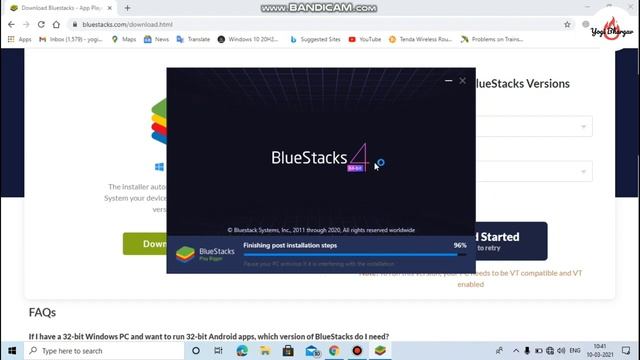Open the Maps bookmark

click(124, 39)
